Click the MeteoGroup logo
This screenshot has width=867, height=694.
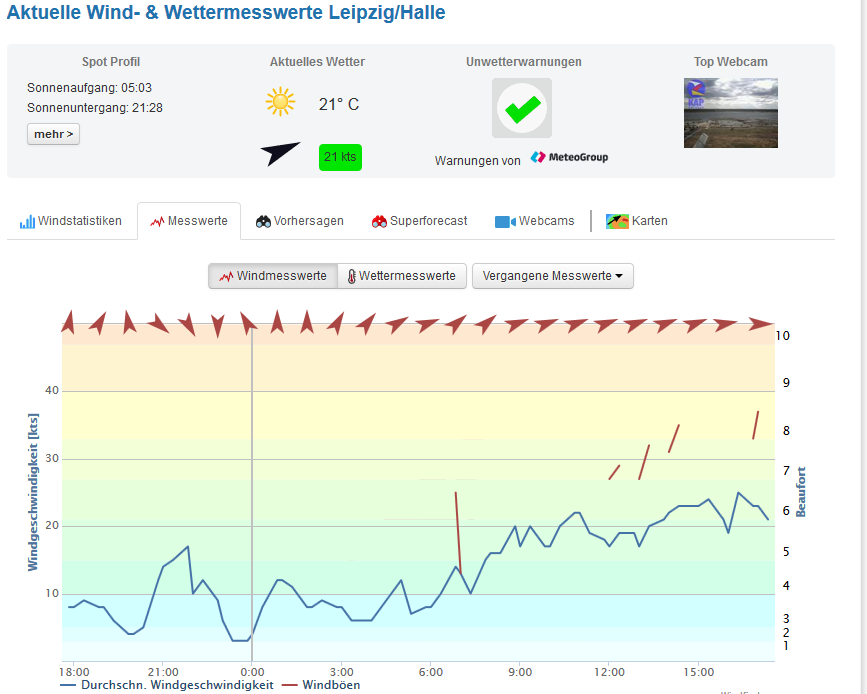pos(569,158)
